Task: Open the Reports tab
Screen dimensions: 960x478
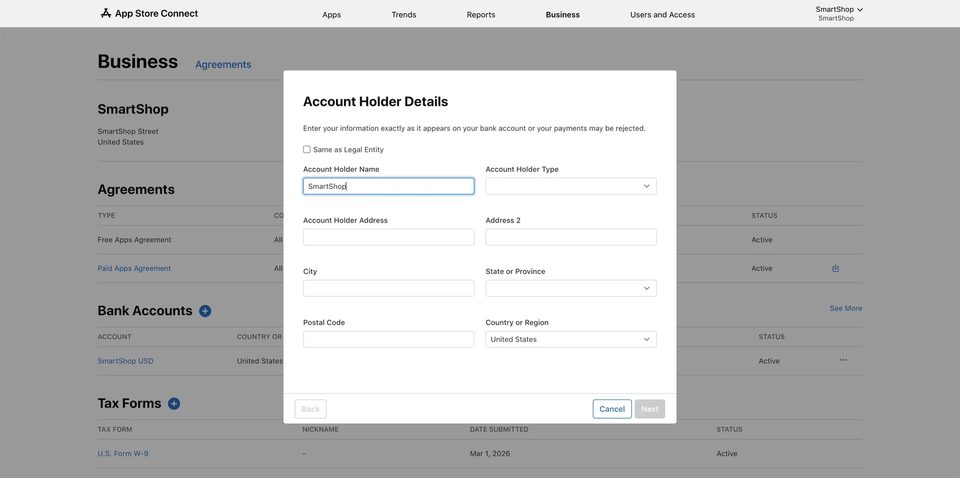Action: [481, 15]
